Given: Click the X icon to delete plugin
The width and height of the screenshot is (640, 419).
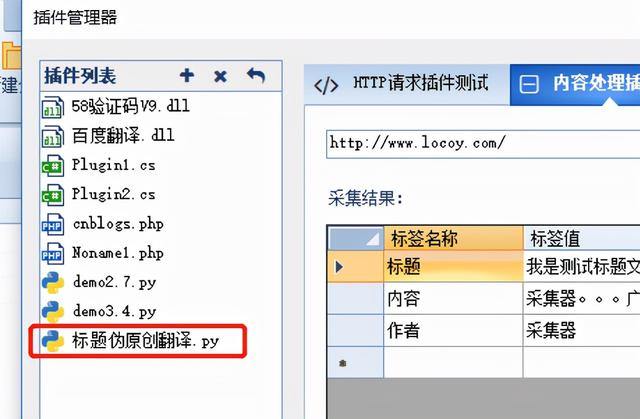Looking at the screenshot, I should [x=220, y=76].
